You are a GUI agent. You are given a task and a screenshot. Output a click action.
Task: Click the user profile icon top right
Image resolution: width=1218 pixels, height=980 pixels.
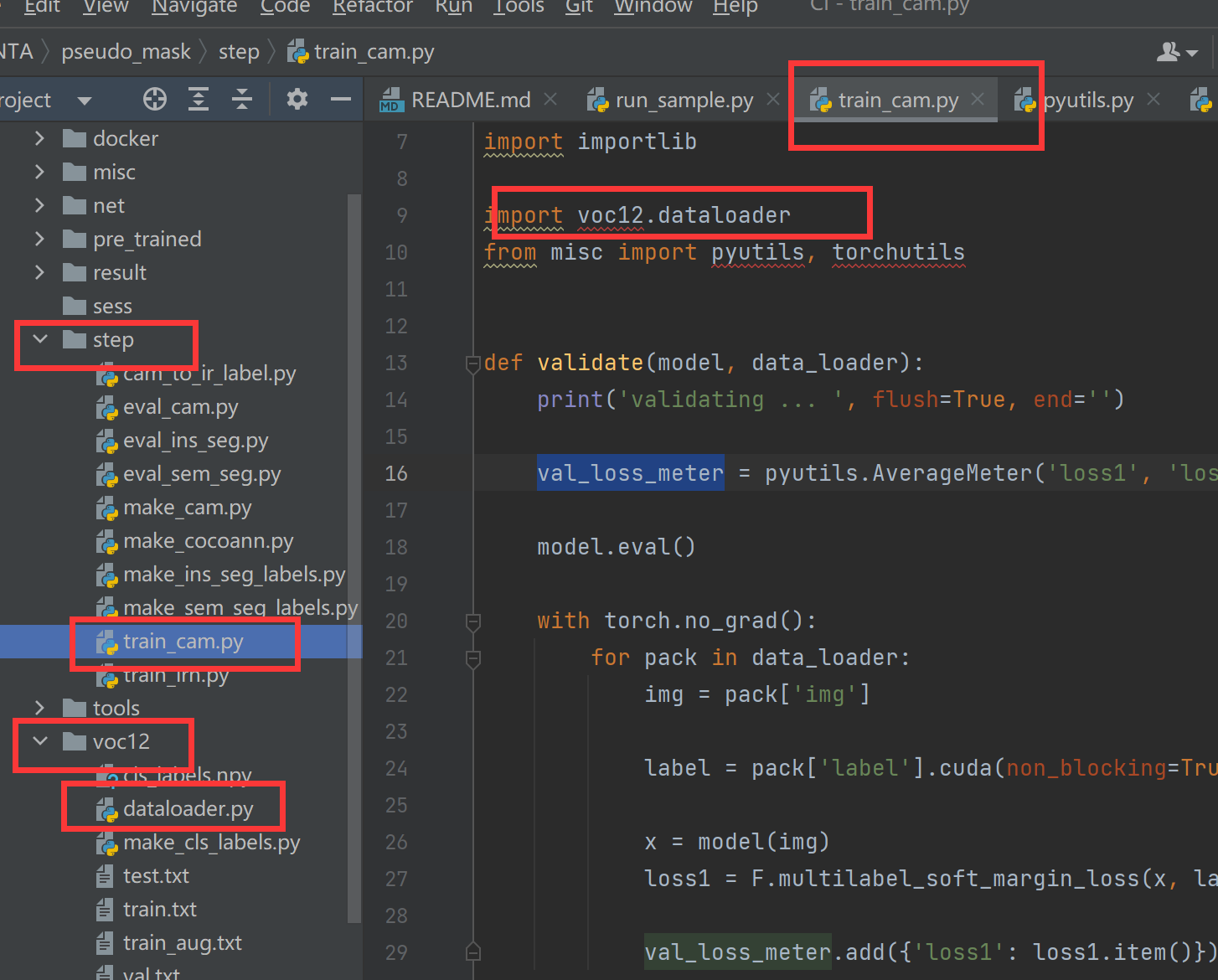pyautogui.click(x=1169, y=52)
